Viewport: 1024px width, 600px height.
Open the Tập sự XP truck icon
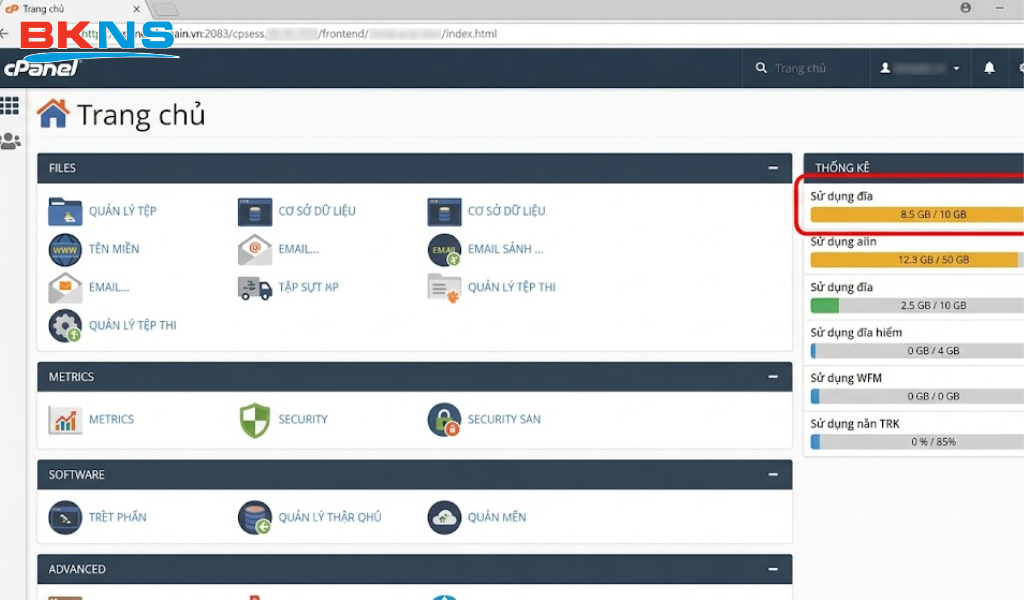[x=255, y=288]
